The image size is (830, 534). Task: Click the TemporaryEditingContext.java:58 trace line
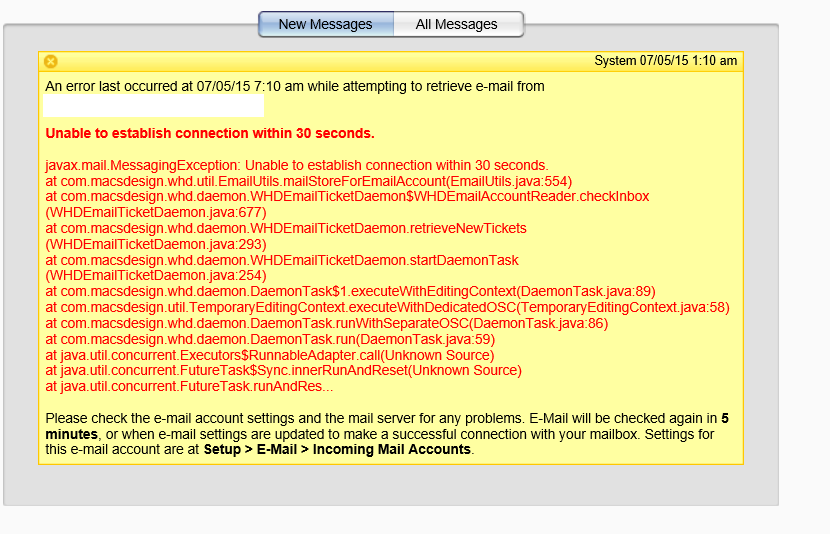tap(387, 307)
